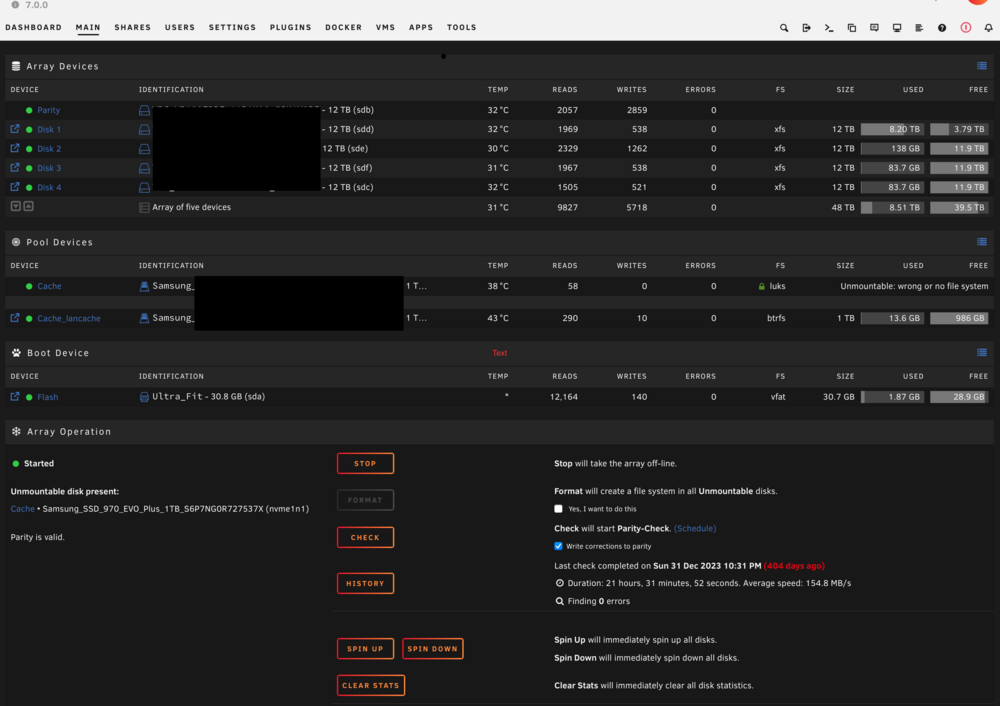Open the DASHBOARD tab
The image size is (1000, 706).
(x=34, y=27)
